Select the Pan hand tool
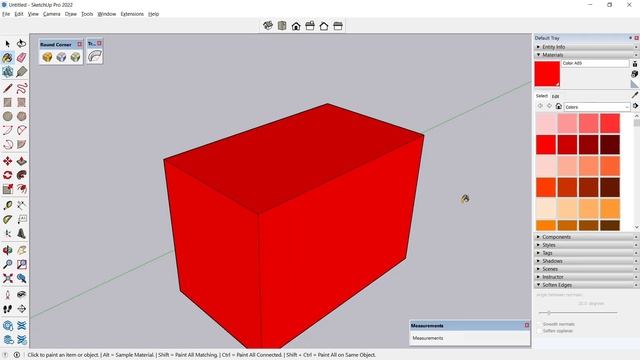 (x=21, y=250)
